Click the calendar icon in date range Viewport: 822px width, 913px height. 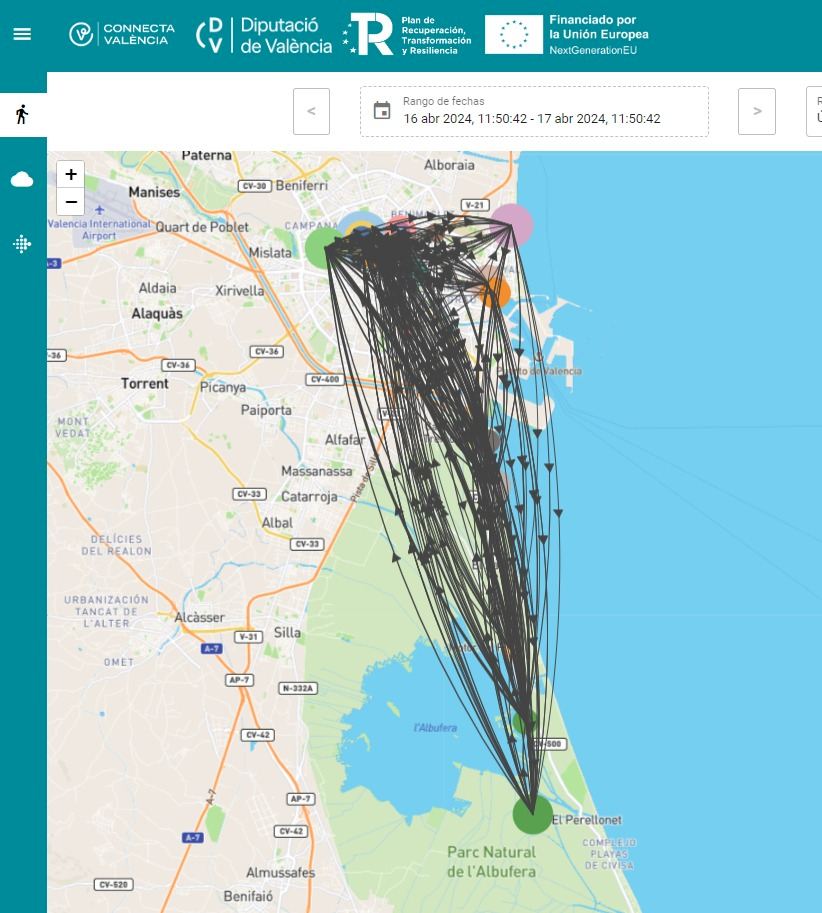pyautogui.click(x=382, y=110)
